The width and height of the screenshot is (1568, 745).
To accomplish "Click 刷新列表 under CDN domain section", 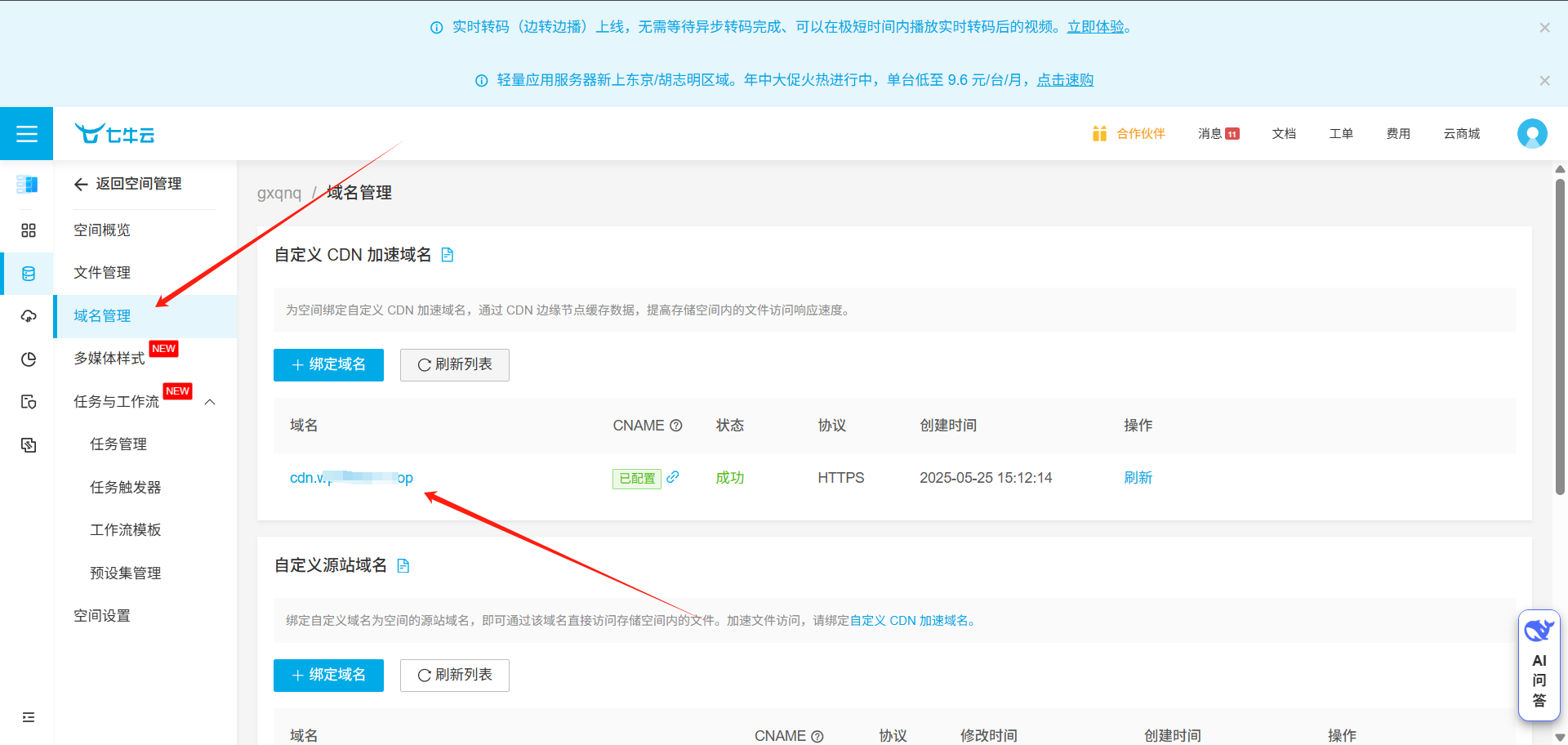I will 455,364.
